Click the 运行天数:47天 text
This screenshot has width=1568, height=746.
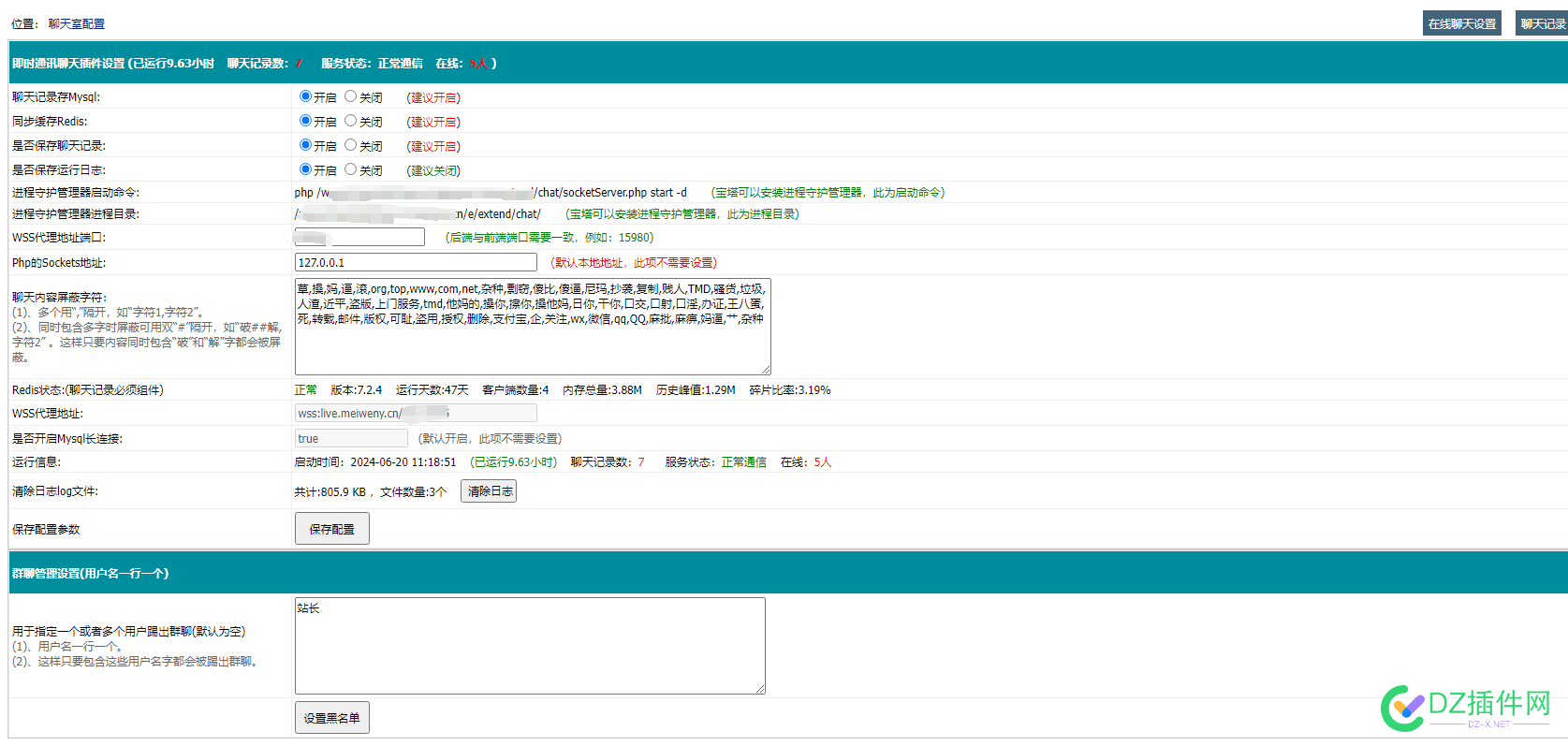tap(432, 389)
